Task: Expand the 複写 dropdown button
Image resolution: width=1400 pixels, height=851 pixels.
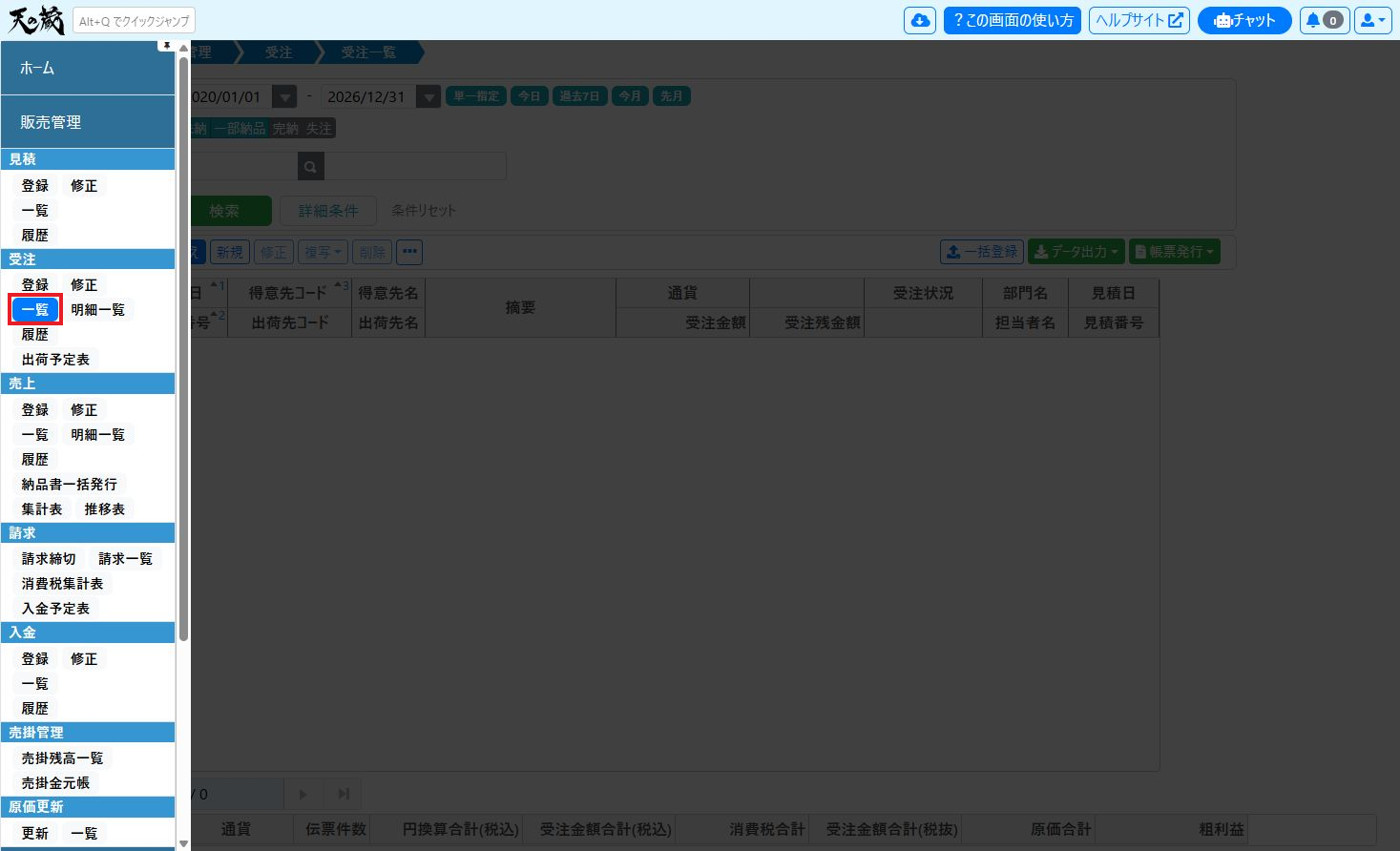Action: 324,252
